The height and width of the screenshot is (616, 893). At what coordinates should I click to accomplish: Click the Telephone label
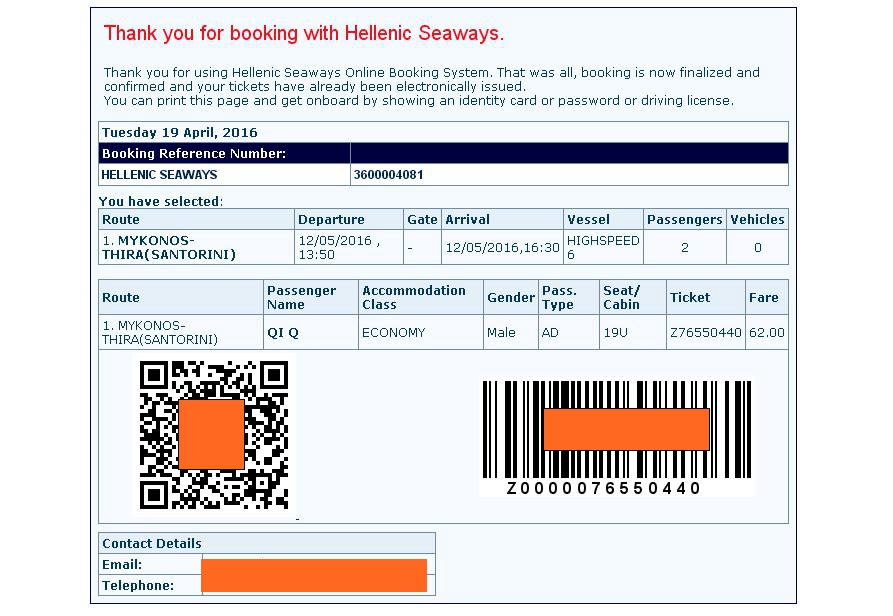pos(138,586)
